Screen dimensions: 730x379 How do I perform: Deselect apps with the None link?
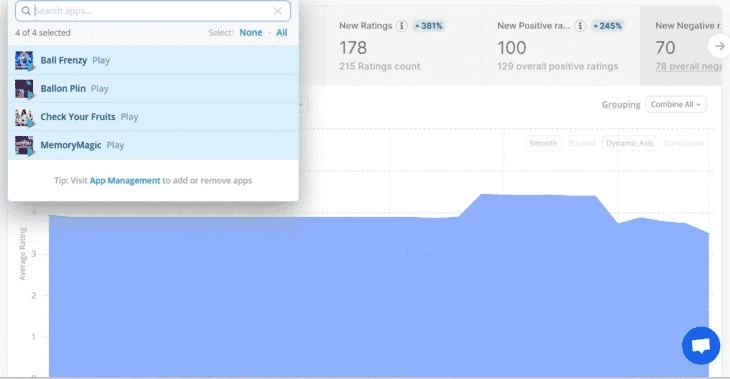pos(250,33)
